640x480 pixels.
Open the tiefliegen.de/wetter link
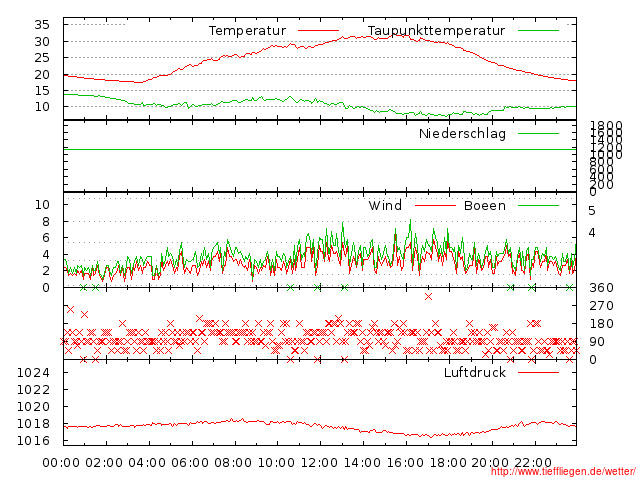(x=563, y=472)
